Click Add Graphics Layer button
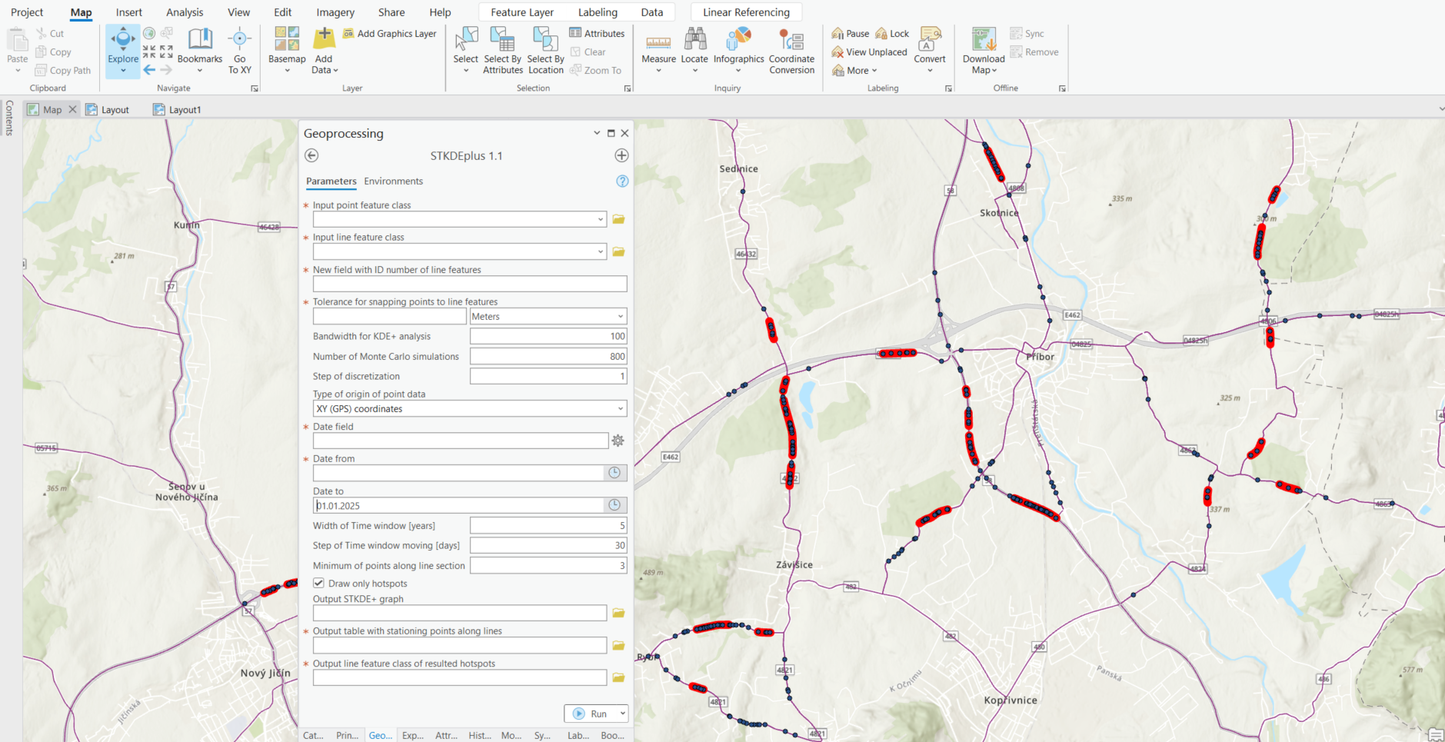Screen dimensions: 1445x742 390,34
